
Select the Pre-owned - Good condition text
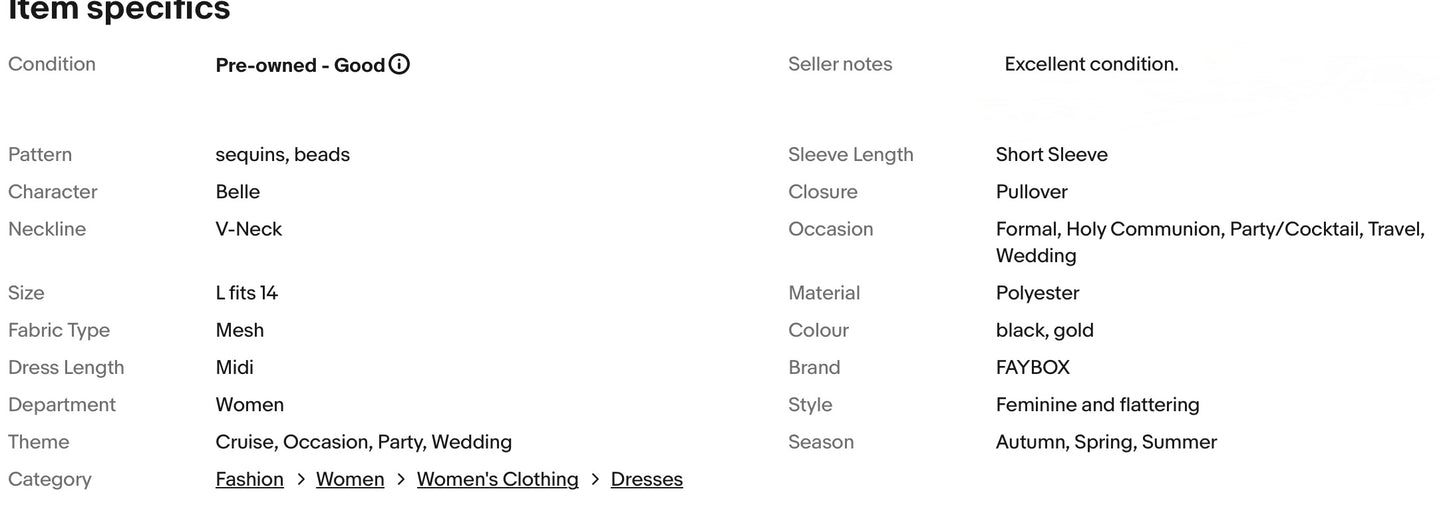[x=300, y=66]
